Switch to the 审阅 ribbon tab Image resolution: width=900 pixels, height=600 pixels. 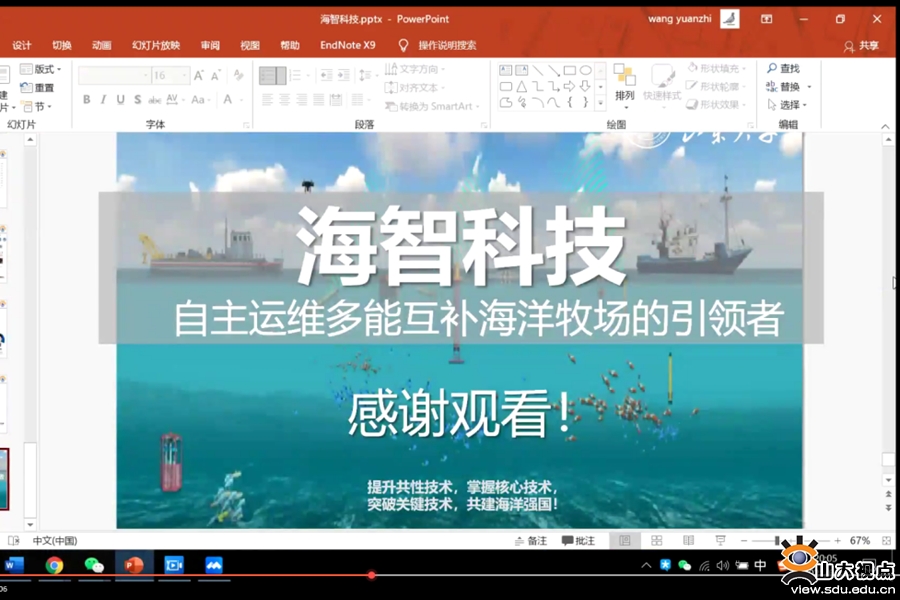210,45
